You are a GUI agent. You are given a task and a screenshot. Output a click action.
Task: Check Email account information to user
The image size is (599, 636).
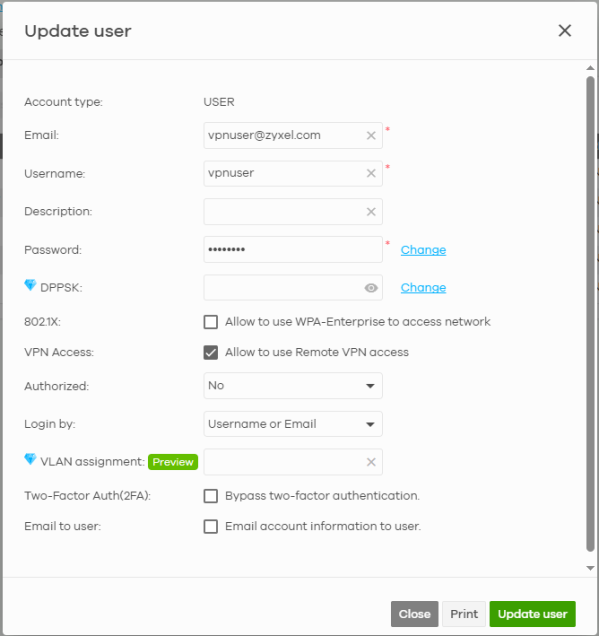pos(210,526)
